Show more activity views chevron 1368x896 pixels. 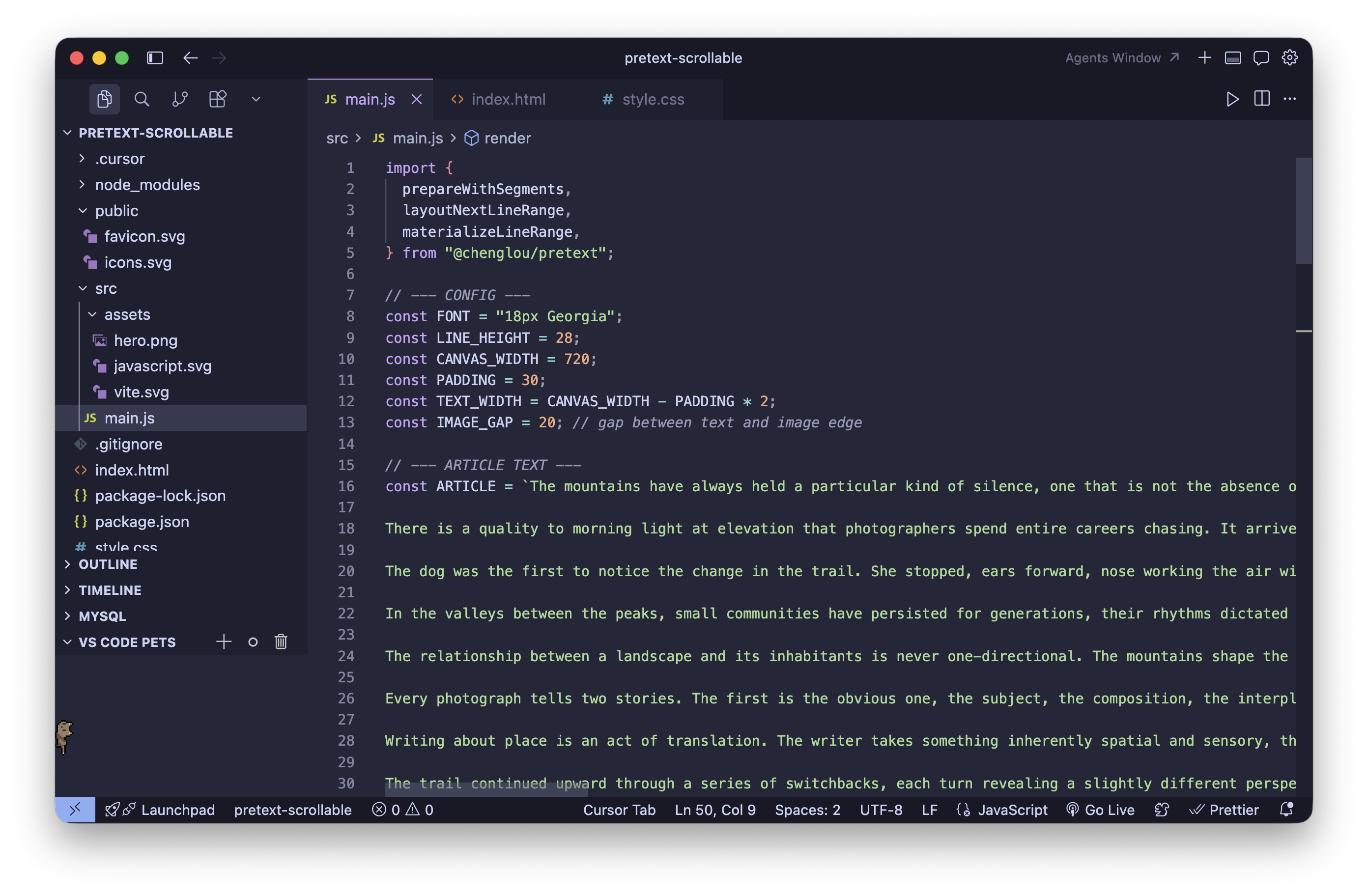pos(256,99)
